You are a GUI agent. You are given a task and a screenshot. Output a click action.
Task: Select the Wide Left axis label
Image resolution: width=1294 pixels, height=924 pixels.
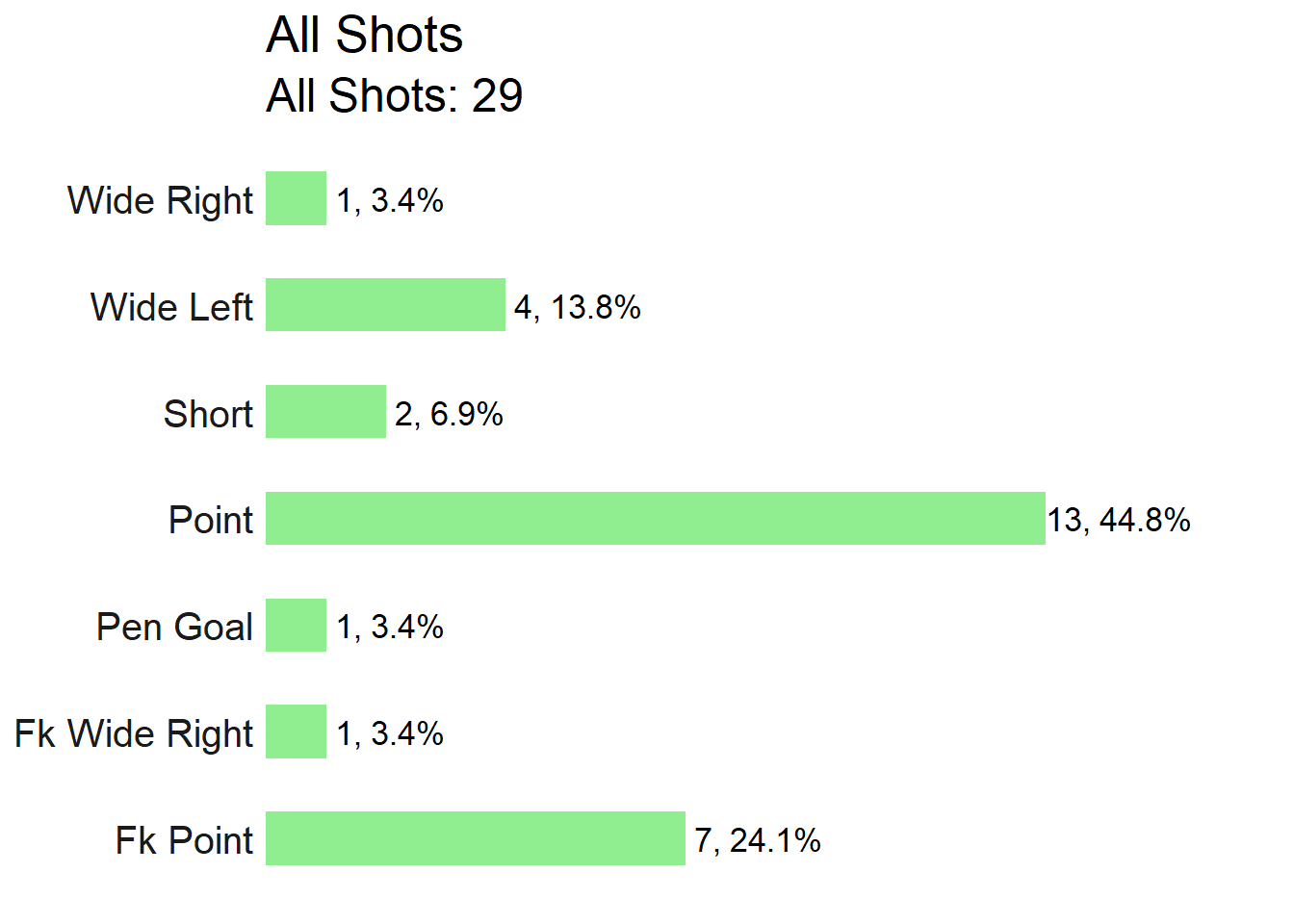[171, 307]
